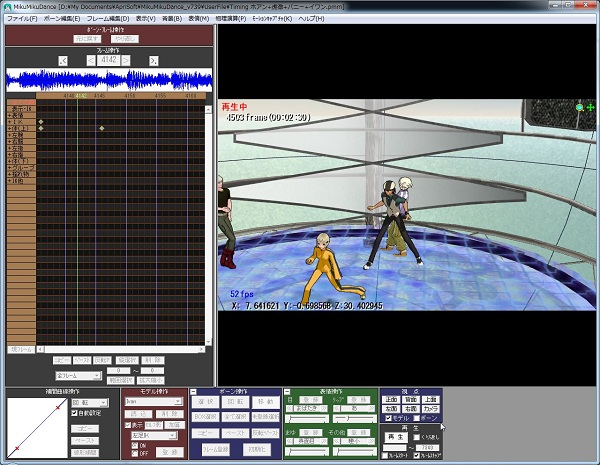Toggle the モデル checkbox in view panel
Screen dimensions: 600x465
[388, 418]
